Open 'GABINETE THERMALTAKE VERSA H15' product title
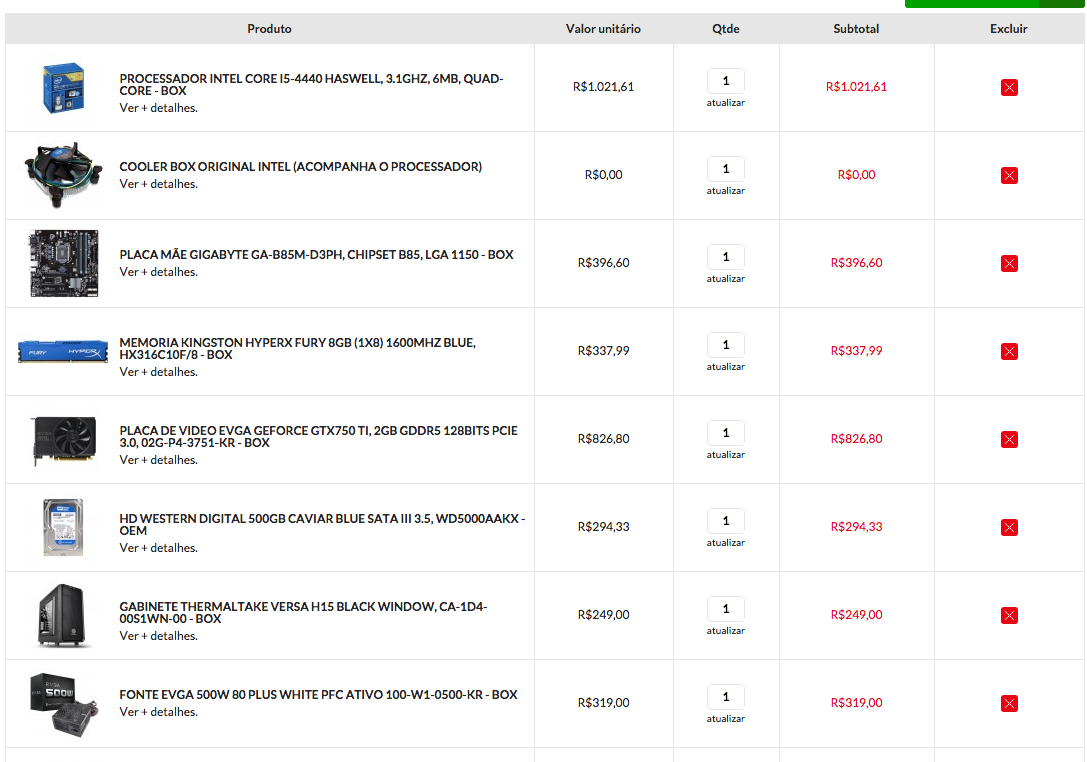The height and width of the screenshot is (762, 1087). point(304,613)
